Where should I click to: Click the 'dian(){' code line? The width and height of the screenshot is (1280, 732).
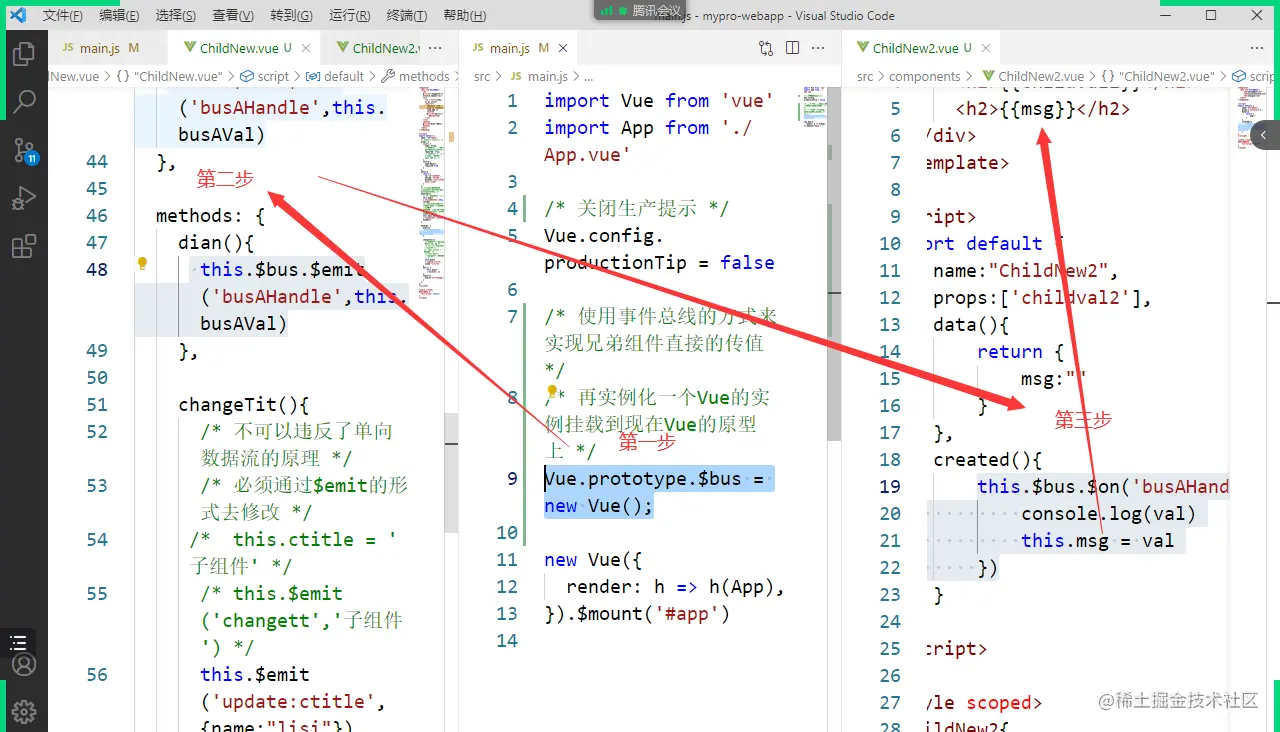click(216, 242)
